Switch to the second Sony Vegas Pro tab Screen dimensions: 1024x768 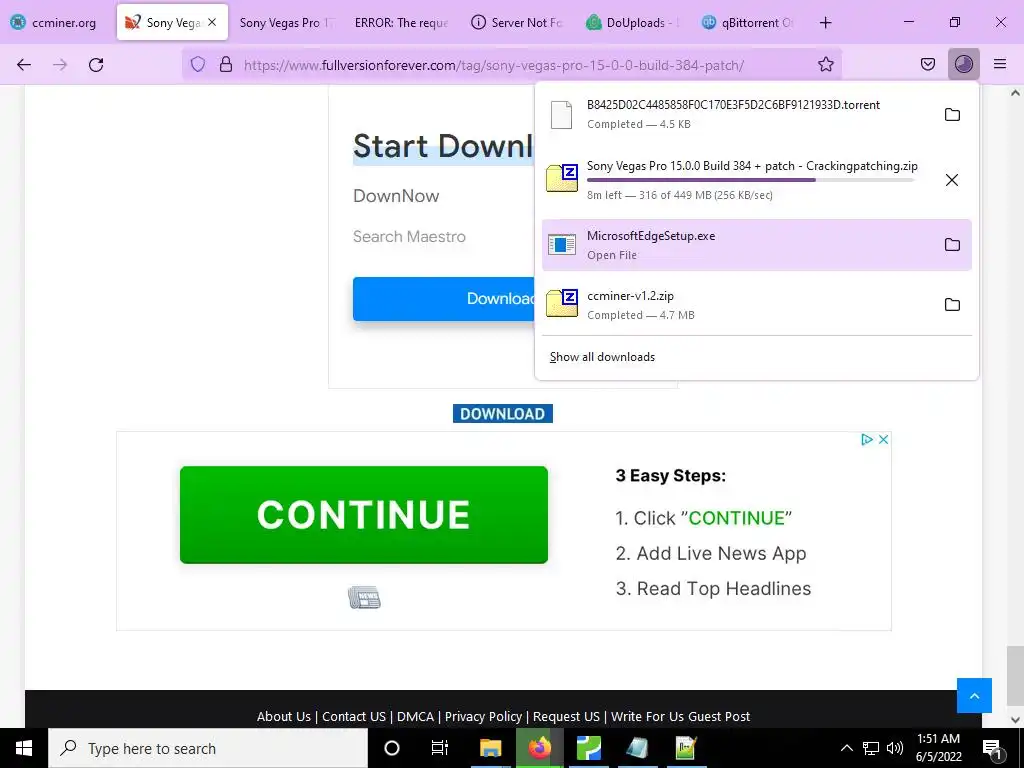[286, 22]
